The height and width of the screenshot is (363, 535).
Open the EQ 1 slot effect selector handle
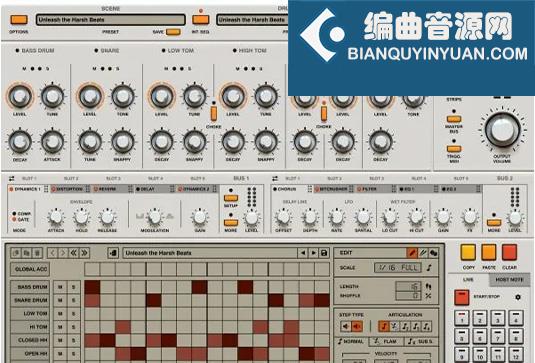point(436,189)
